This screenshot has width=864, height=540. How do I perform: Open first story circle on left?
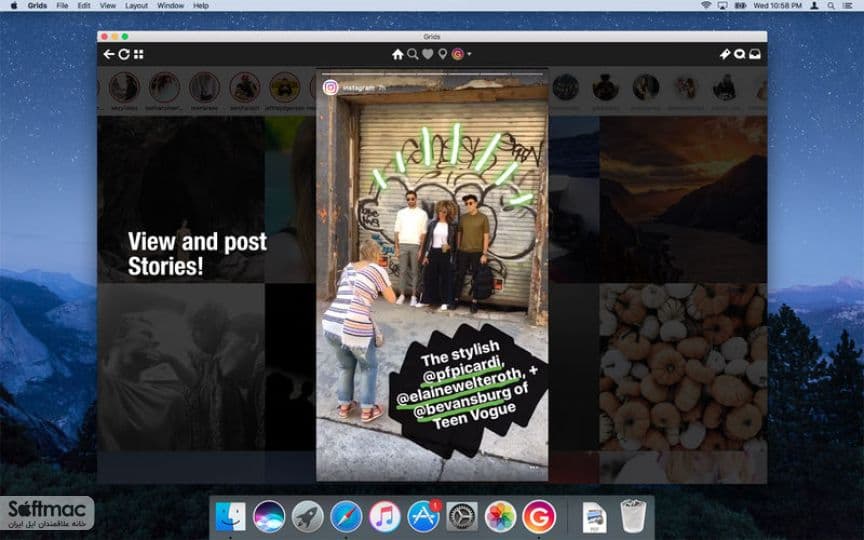point(124,87)
